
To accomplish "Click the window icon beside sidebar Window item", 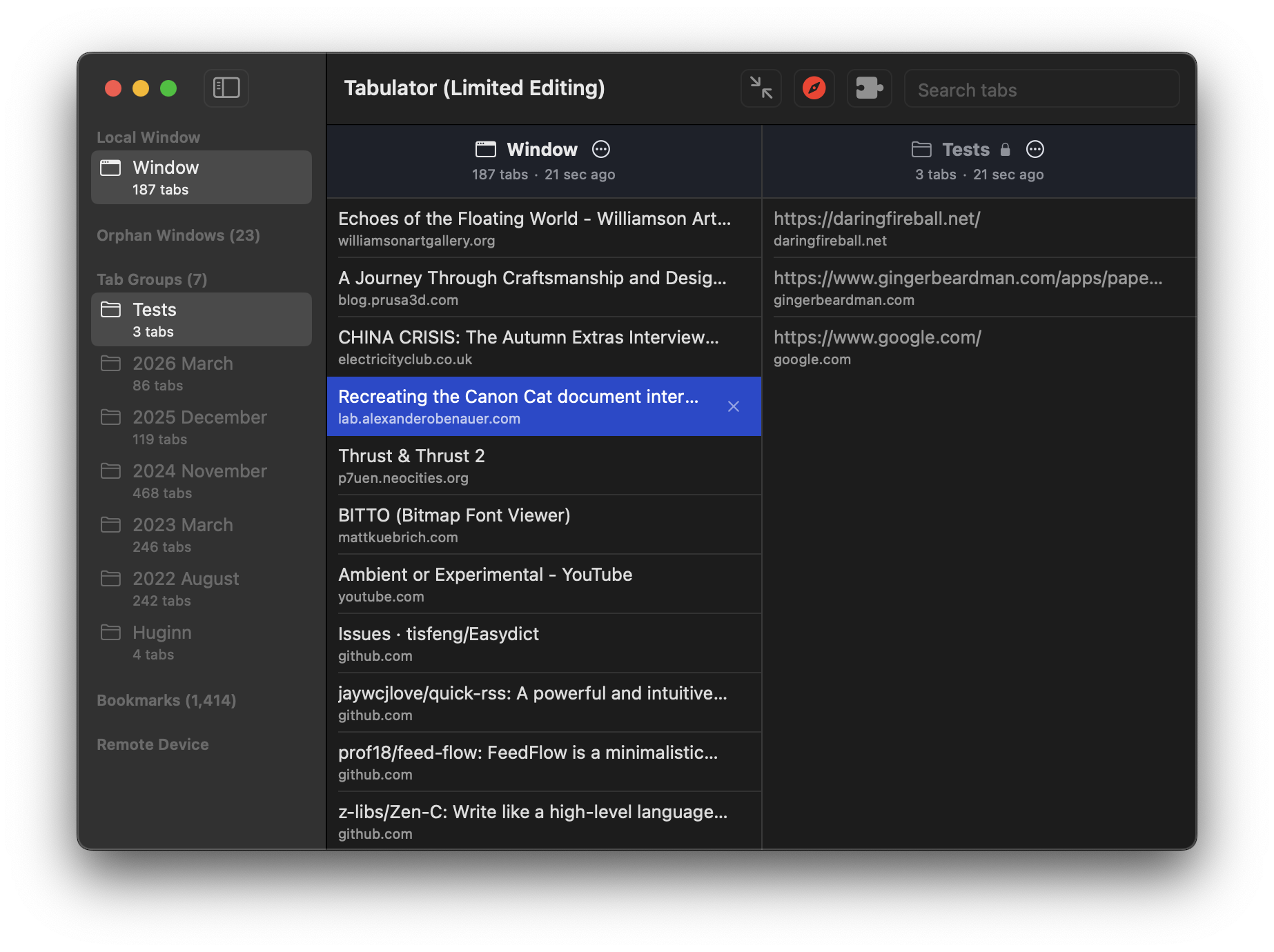I will (110, 168).
